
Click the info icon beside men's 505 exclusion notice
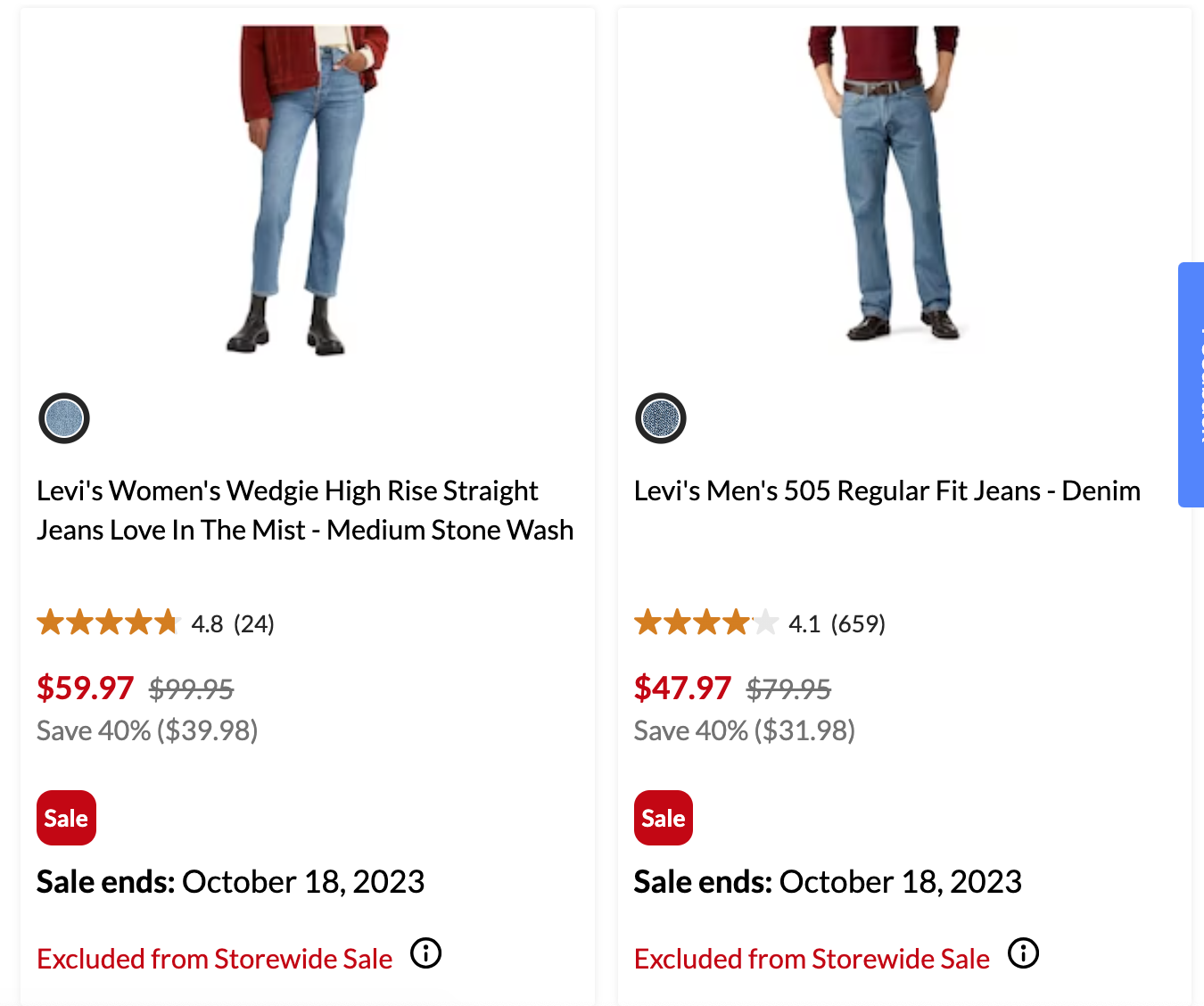[1023, 953]
